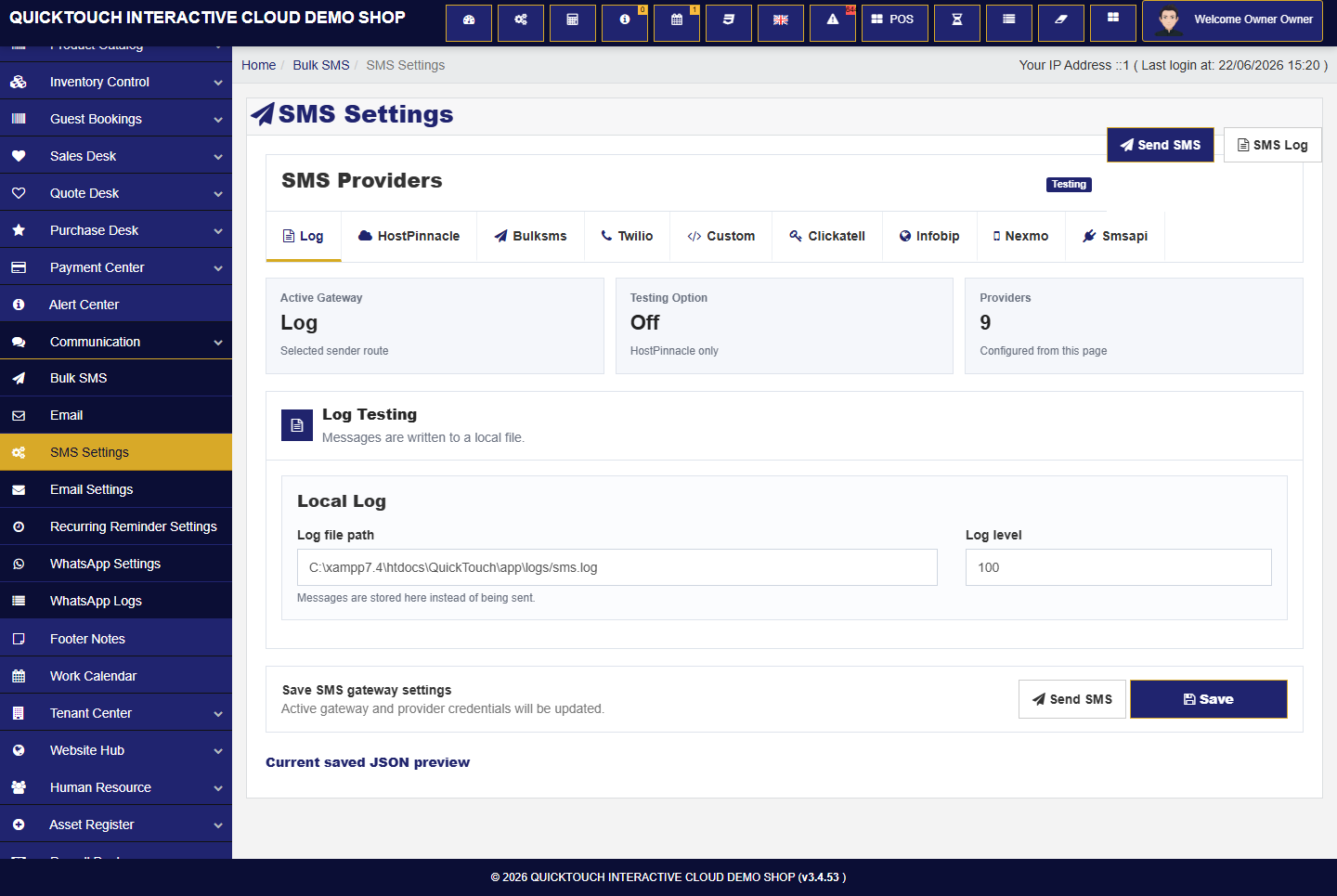
Task: Switch to the Nexmo provider tab
Action: click(1021, 236)
